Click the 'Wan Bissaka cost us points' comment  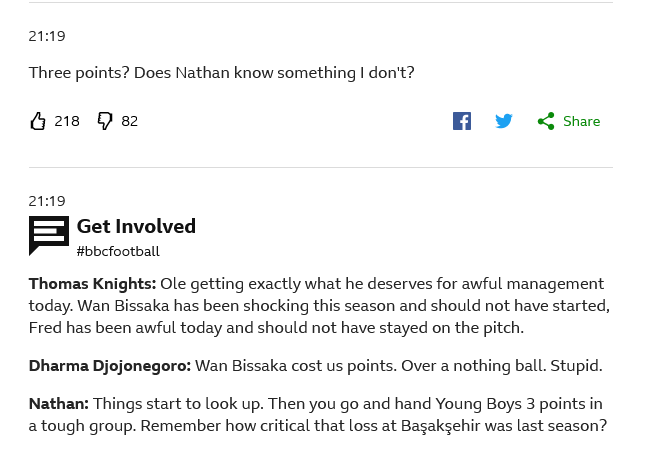coord(398,366)
